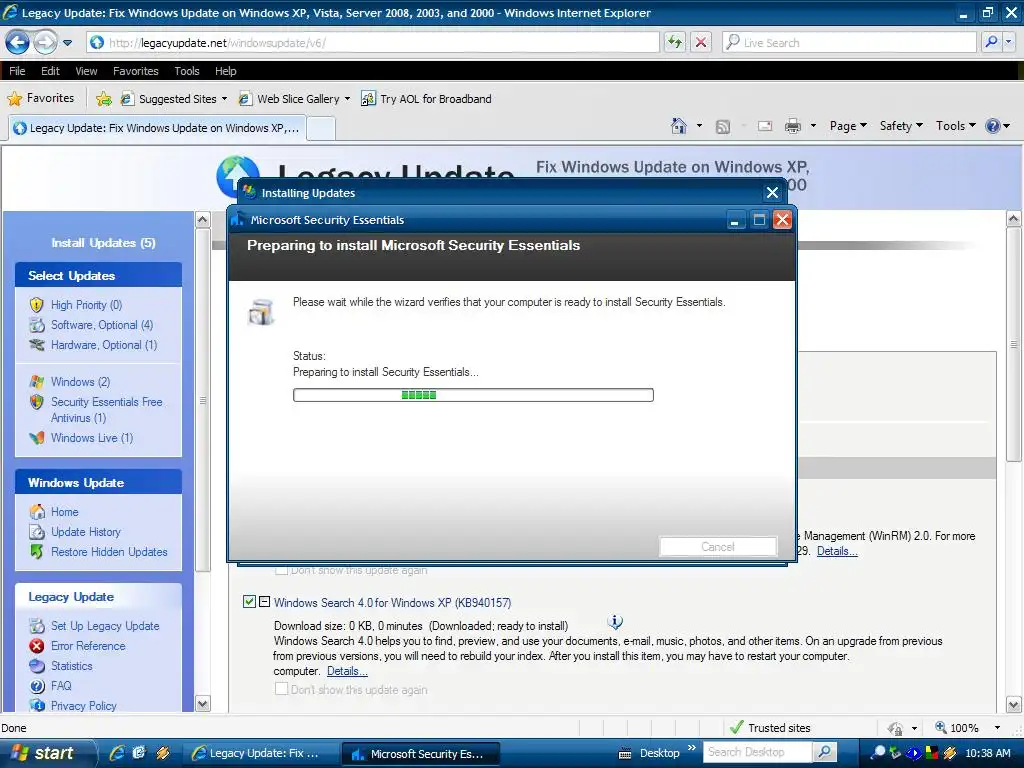The image size is (1024, 768).
Task: Switch to Microsoft Security Essentials taskbar button
Action: point(421,754)
